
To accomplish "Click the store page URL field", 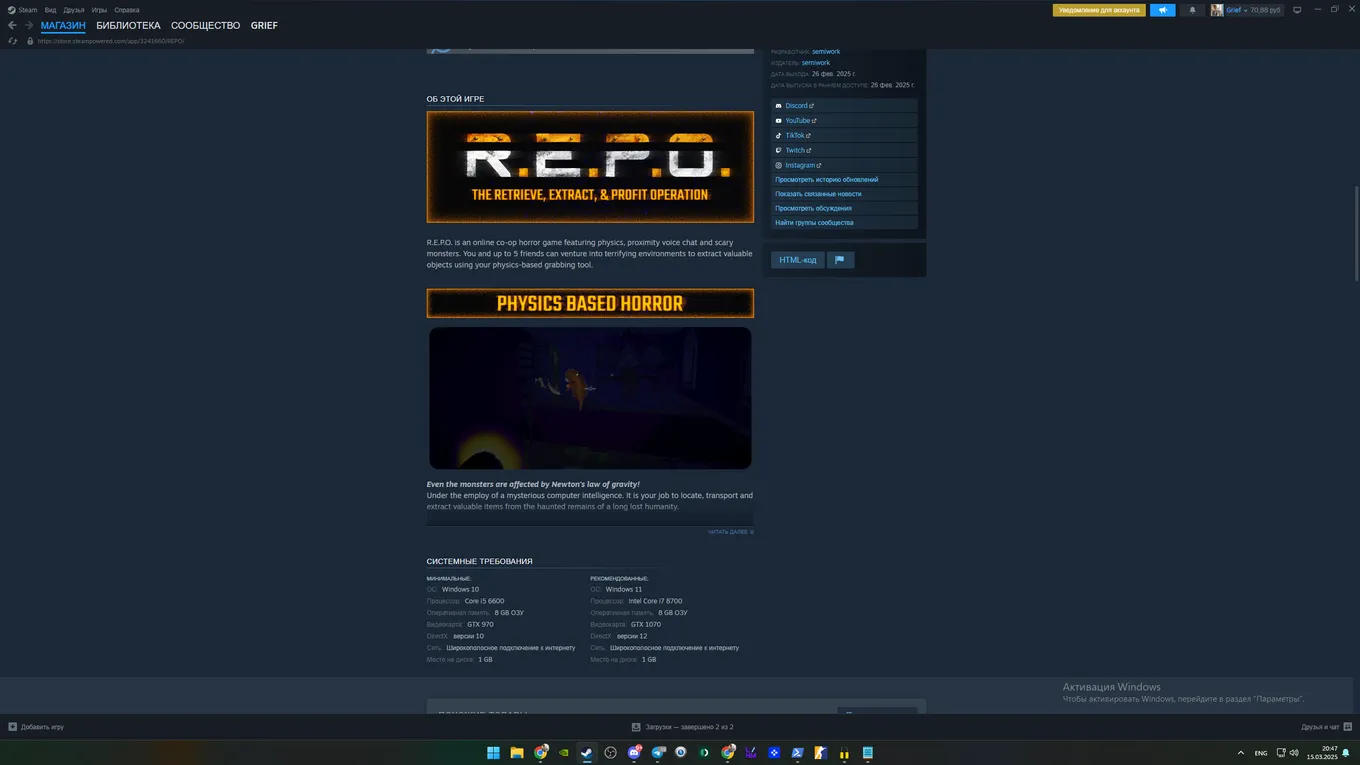I will (111, 41).
